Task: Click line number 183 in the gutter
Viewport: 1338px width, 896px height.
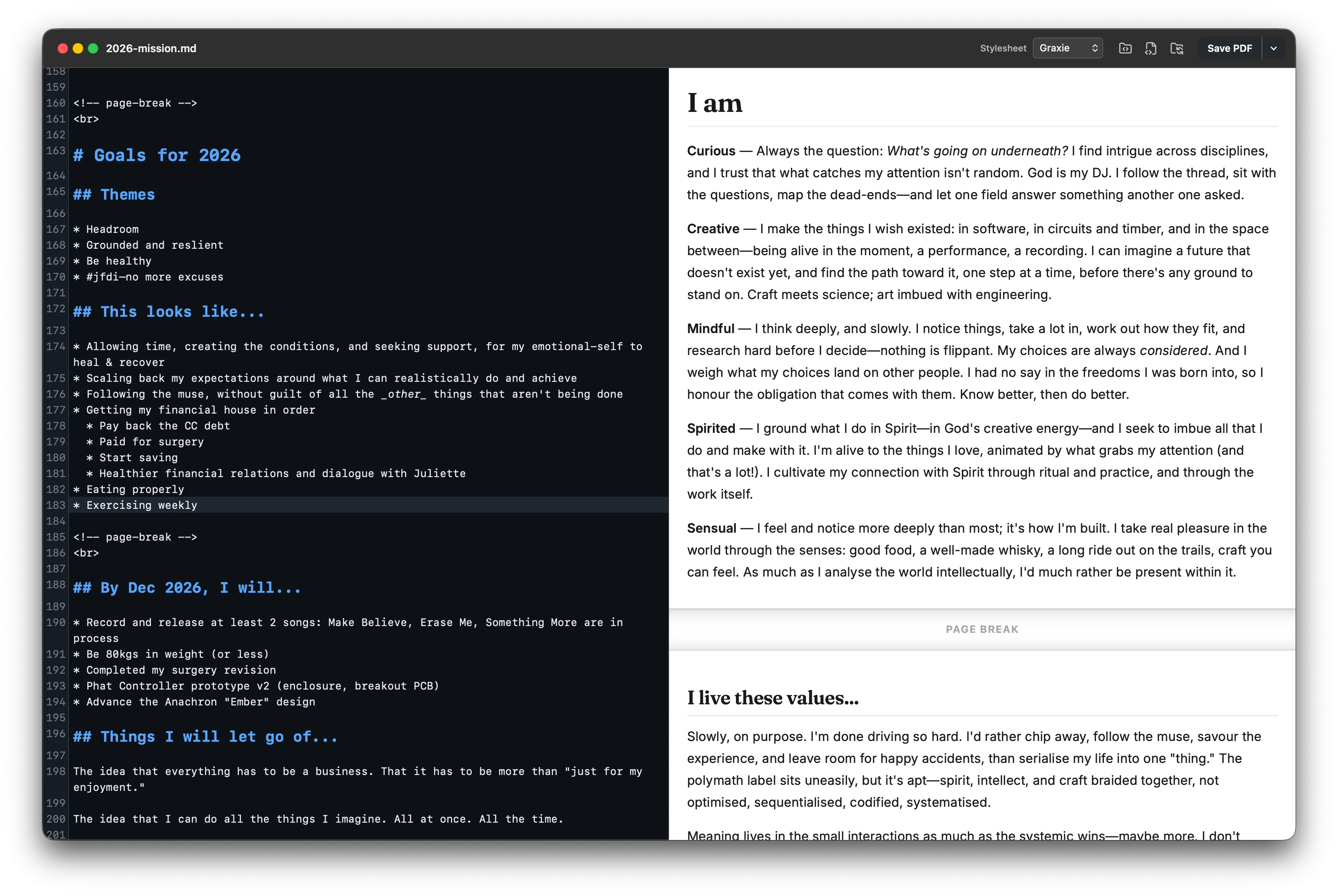Action: [x=56, y=506]
